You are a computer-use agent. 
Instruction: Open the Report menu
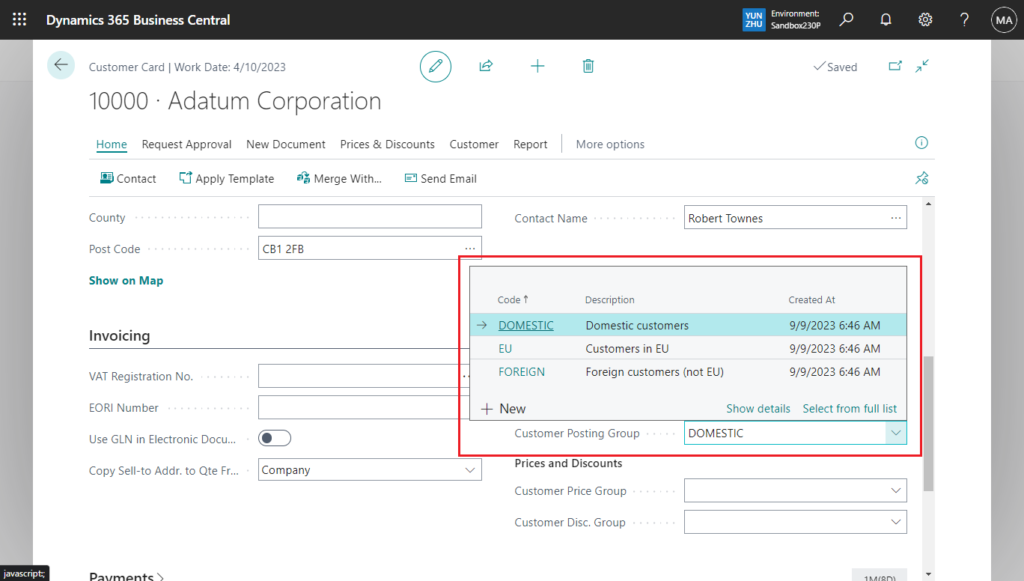click(x=530, y=144)
